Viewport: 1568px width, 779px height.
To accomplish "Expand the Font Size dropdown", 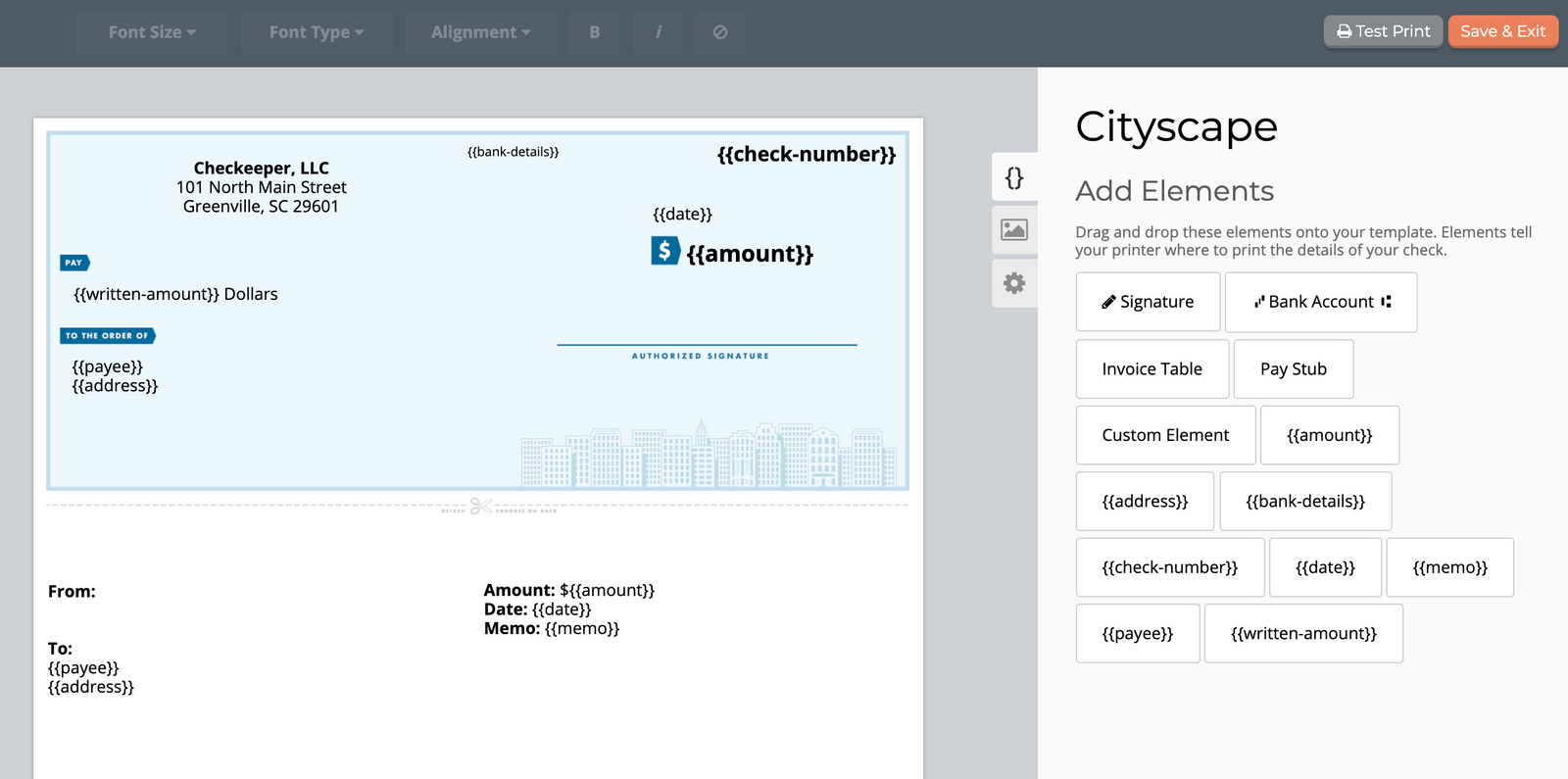I will point(152,32).
